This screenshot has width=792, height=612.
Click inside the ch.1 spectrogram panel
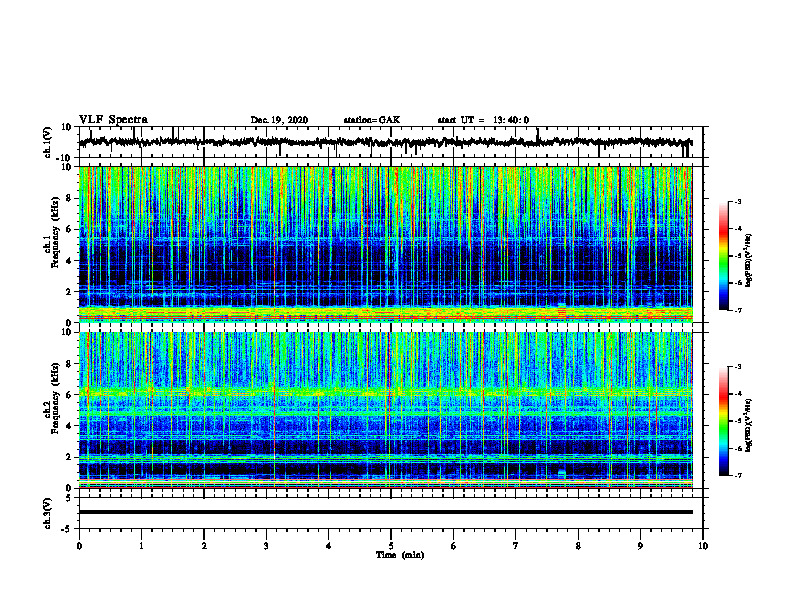(385, 244)
